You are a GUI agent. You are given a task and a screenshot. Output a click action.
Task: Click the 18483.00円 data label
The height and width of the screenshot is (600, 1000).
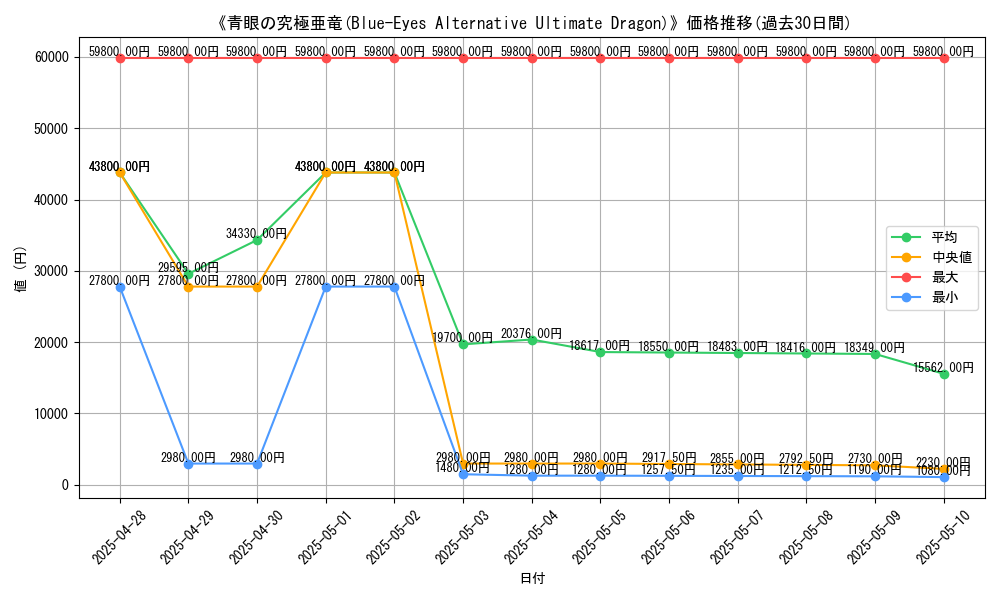click(737, 347)
